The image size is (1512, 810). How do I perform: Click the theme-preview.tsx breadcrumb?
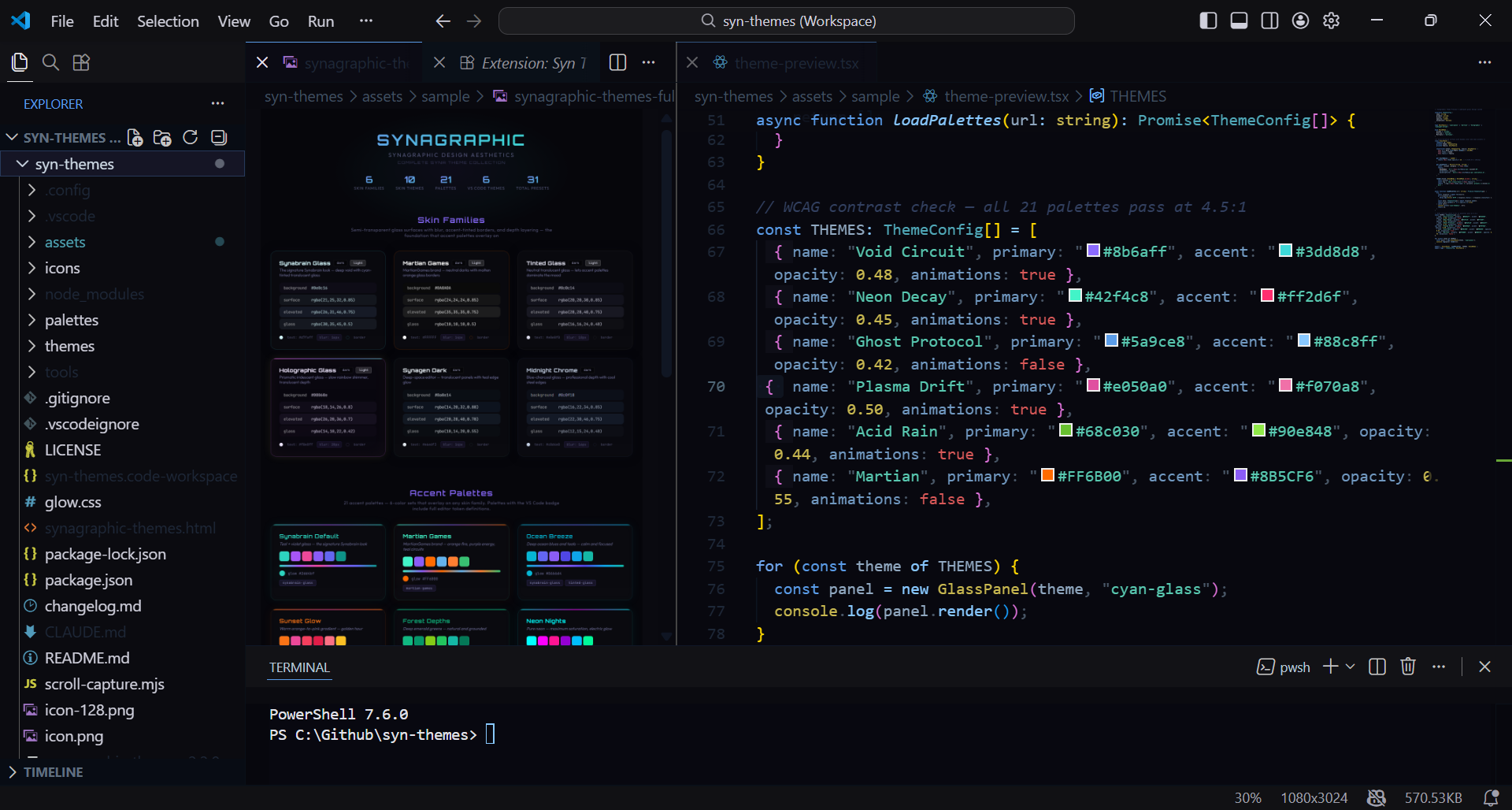(1006, 96)
